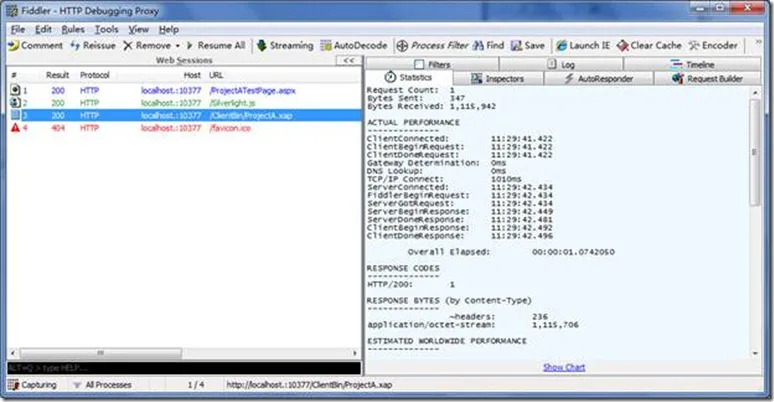This screenshot has height=402, width=774.
Task: Launch IE from toolbar
Action: pos(583,45)
